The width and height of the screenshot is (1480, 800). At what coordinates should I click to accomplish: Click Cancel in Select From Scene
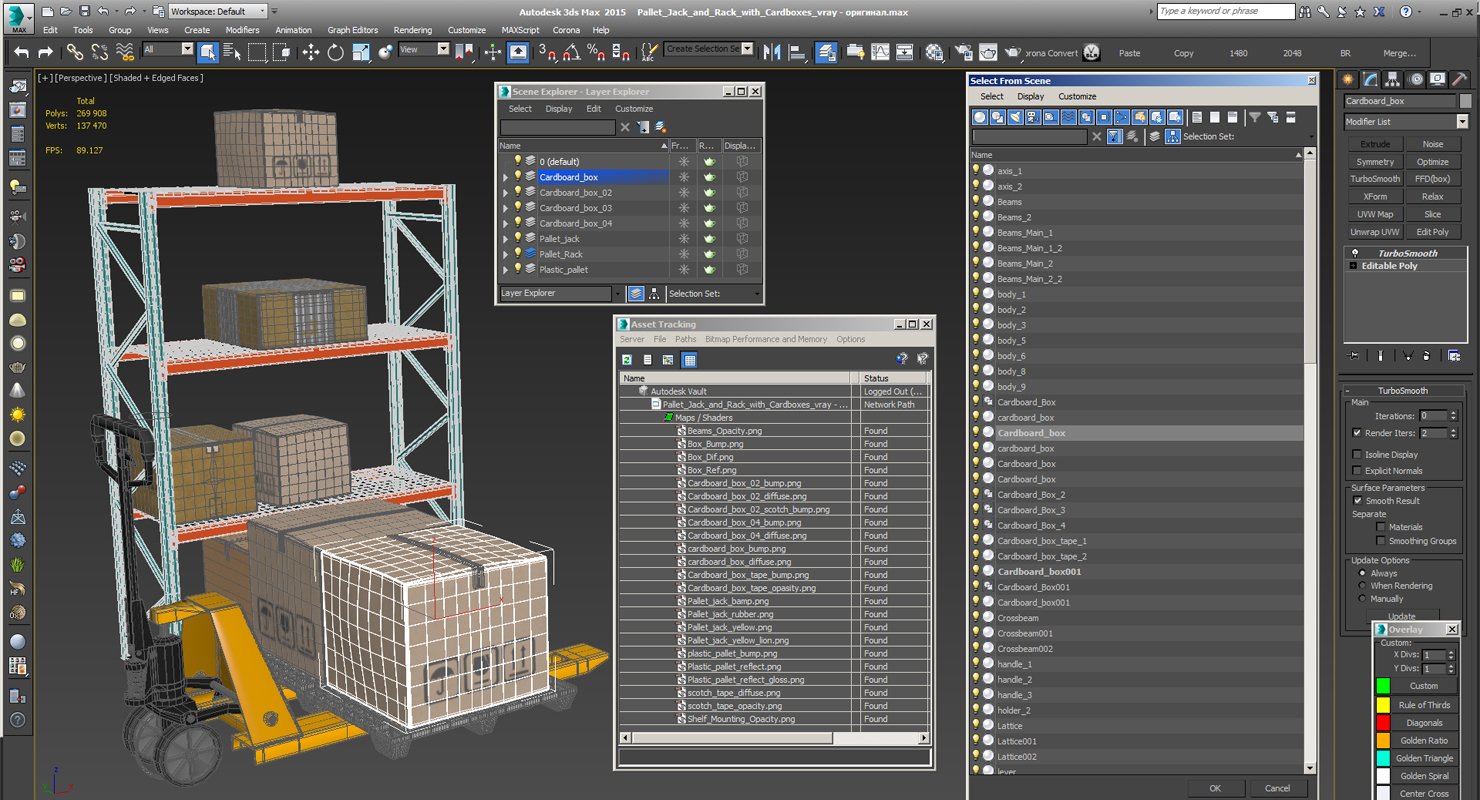click(x=1277, y=788)
